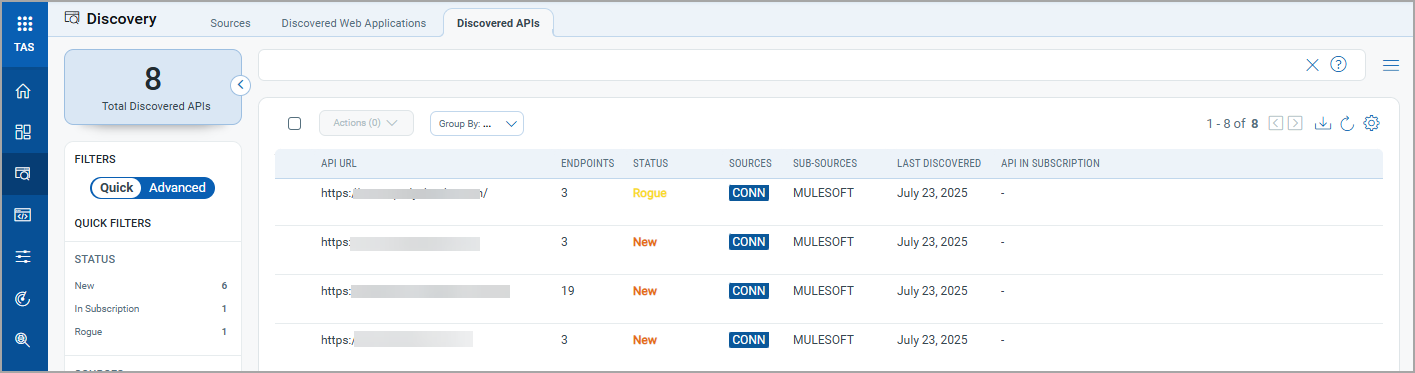Viewport: 1415px width, 373px height.
Task: Click July 23, 2025 in Rogue row
Action: tap(932, 193)
